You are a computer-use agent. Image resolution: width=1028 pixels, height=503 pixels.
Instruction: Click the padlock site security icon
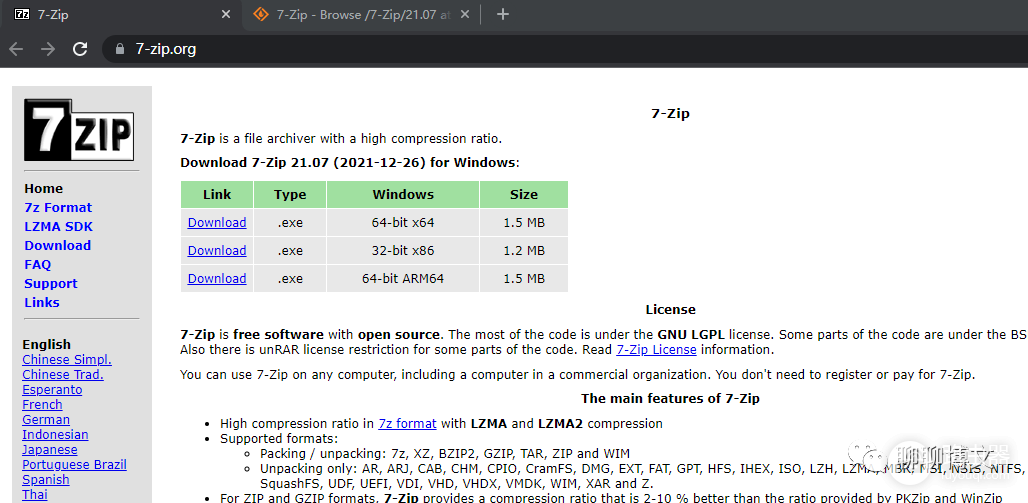pos(119,49)
